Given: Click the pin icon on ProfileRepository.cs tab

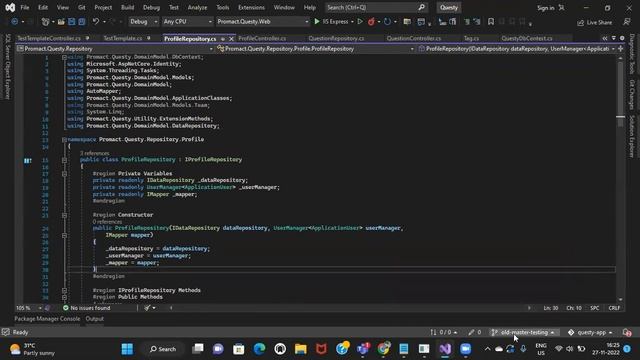Looking at the screenshot, I should 223,39.
